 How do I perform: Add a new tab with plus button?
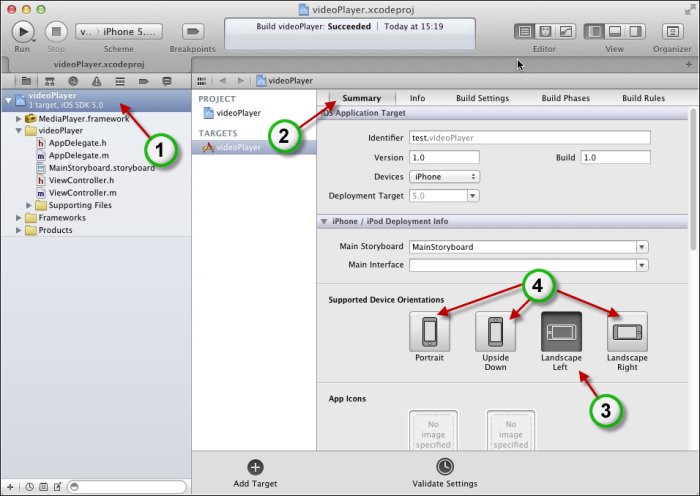[x=689, y=64]
